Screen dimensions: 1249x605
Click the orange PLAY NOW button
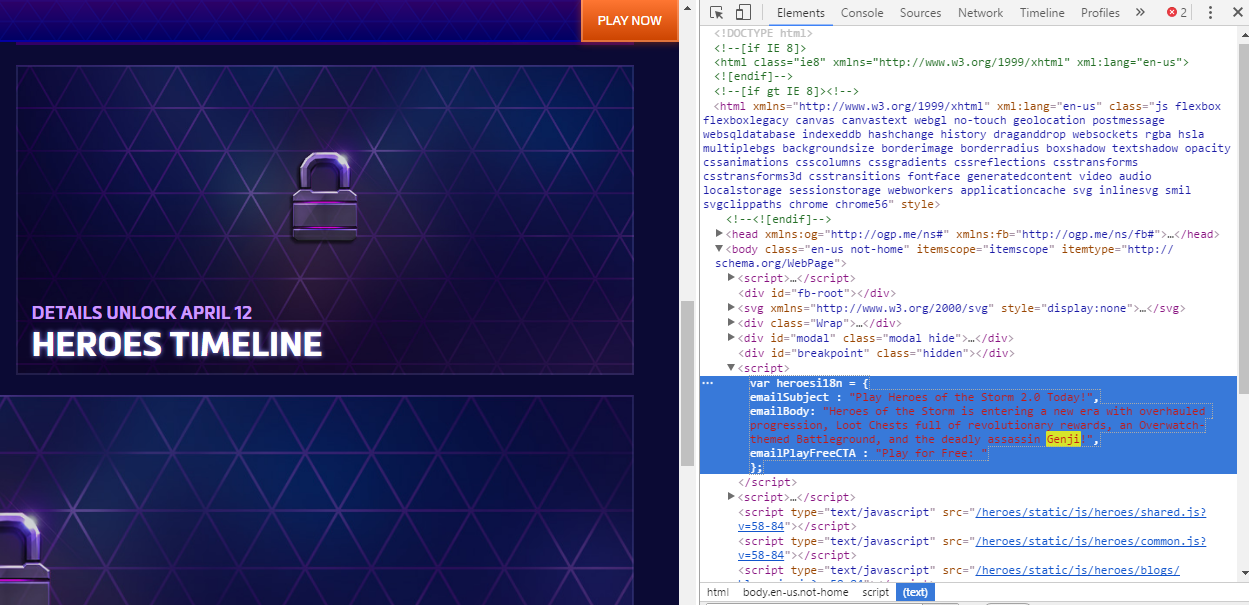(x=629, y=21)
